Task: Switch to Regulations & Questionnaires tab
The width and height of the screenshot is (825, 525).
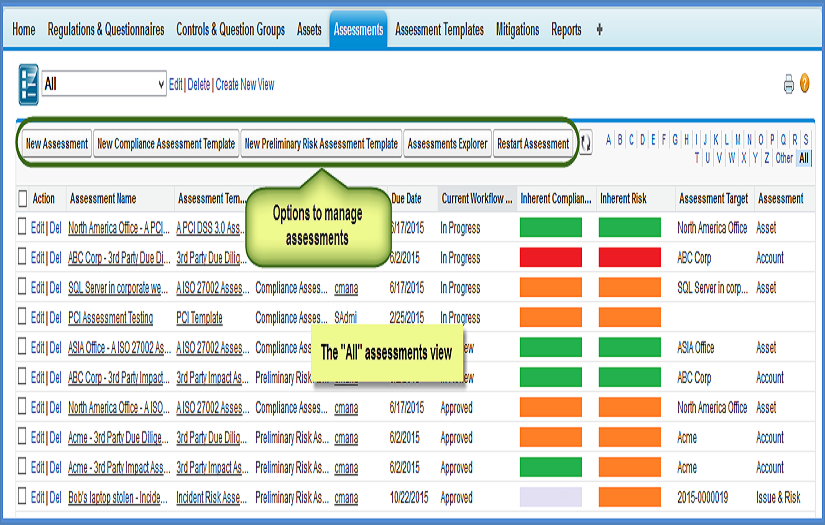Action: click(x=106, y=29)
